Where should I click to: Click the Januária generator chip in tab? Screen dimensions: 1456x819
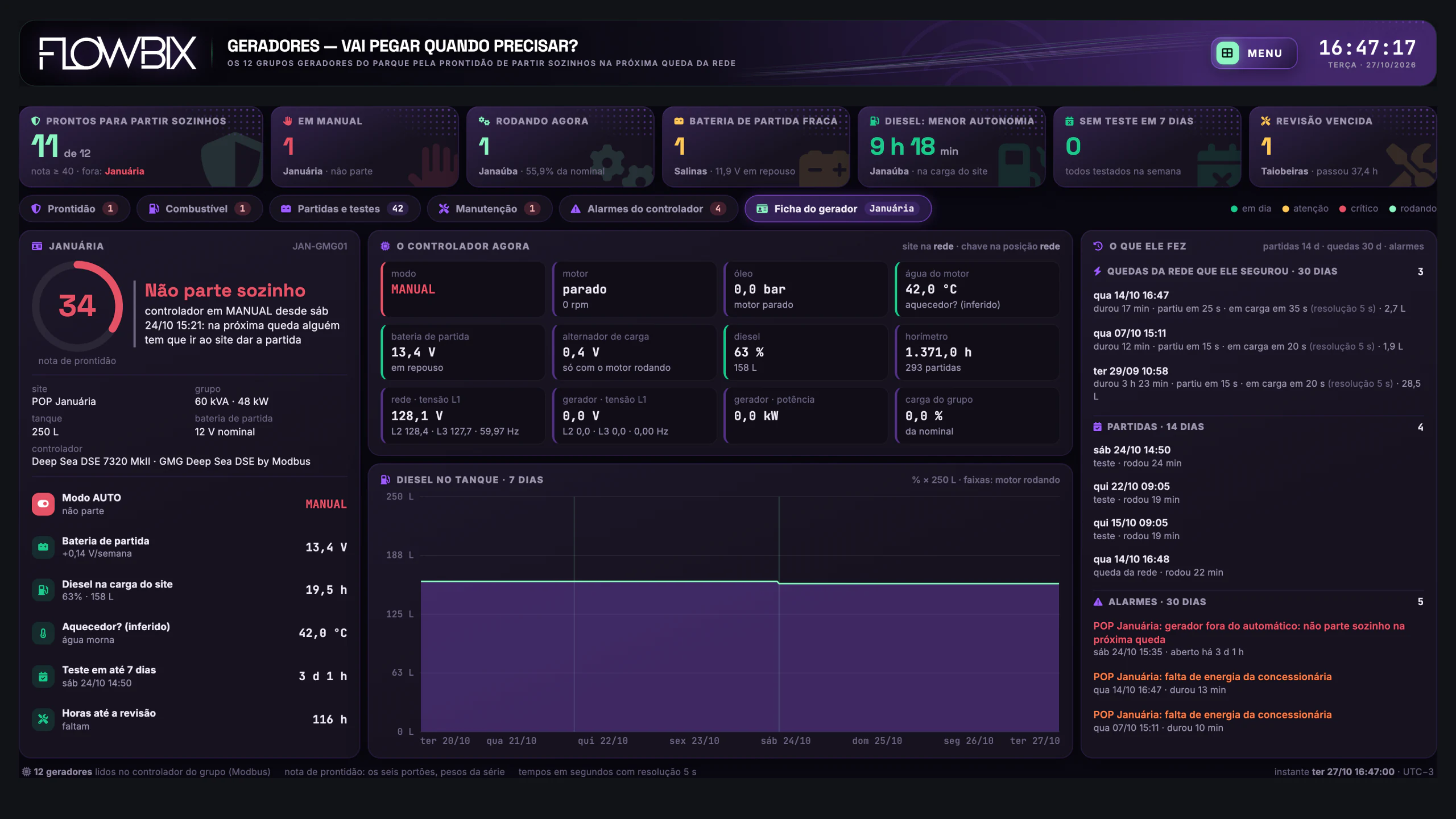pos(891,209)
